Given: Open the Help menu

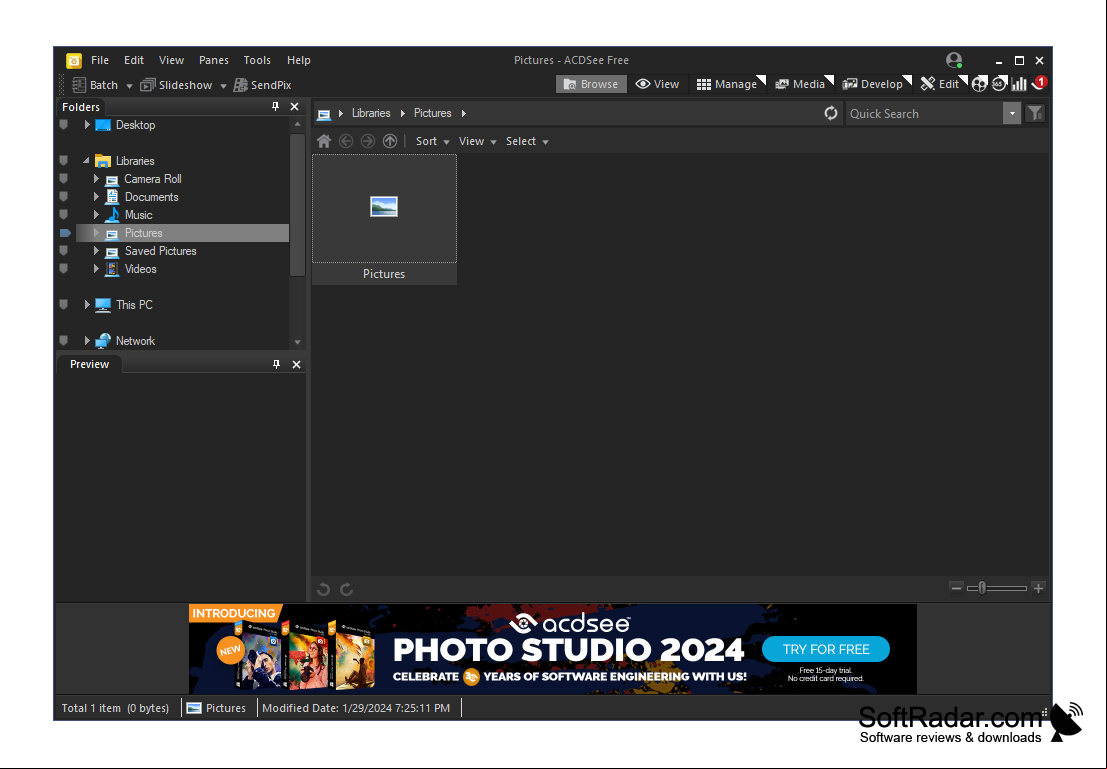Looking at the screenshot, I should (x=299, y=60).
